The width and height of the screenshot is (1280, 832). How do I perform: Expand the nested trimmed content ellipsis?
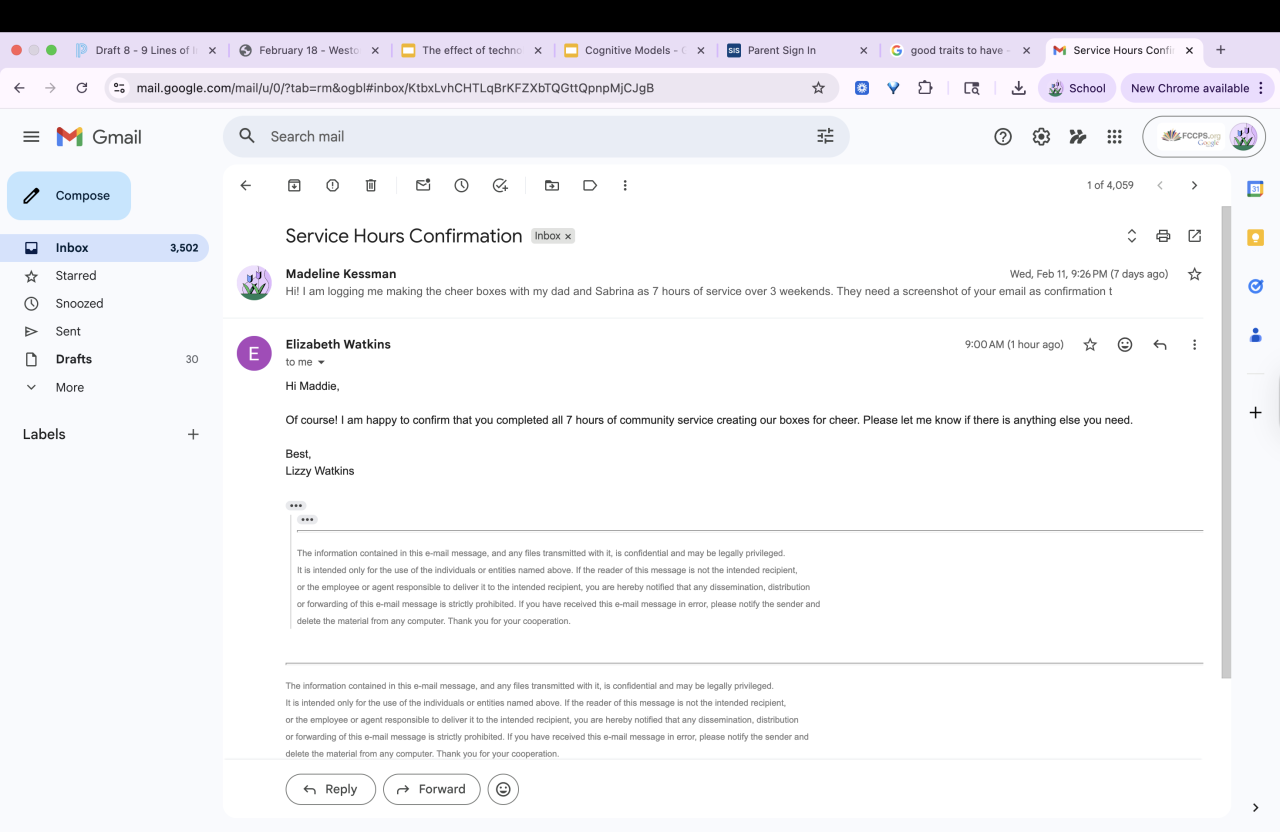[307, 520]
